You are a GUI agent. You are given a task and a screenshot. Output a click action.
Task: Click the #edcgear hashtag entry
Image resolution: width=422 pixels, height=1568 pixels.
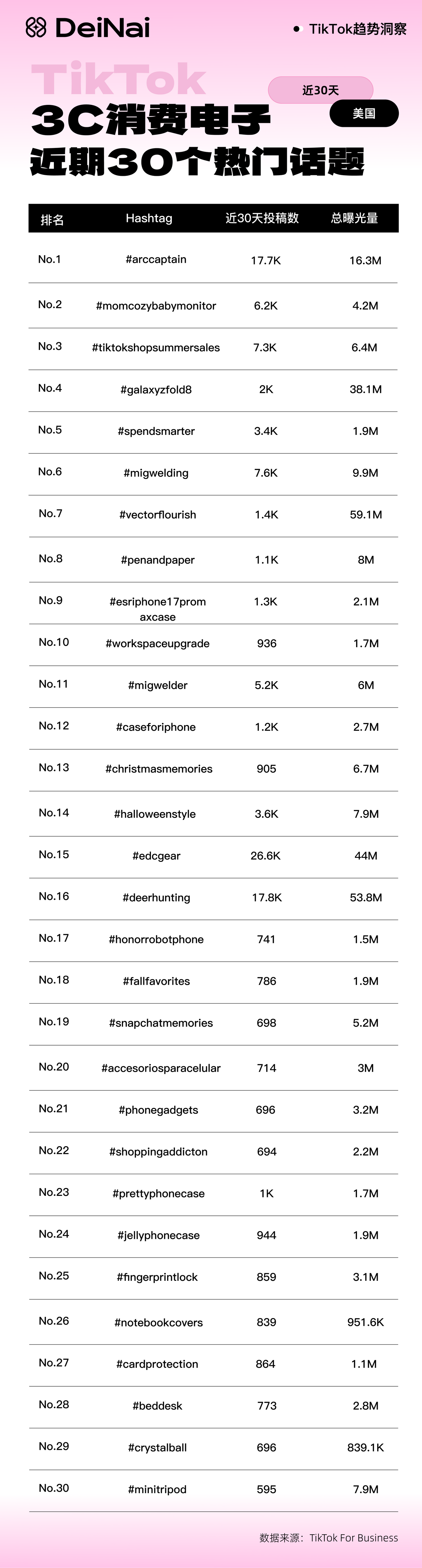[156, 856]
